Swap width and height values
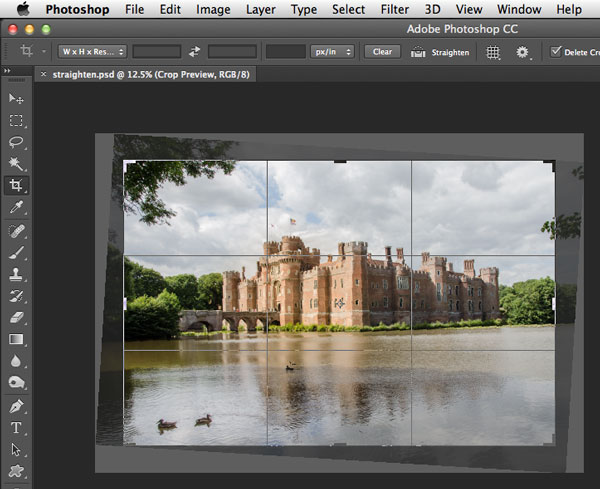 pos(194,51)
